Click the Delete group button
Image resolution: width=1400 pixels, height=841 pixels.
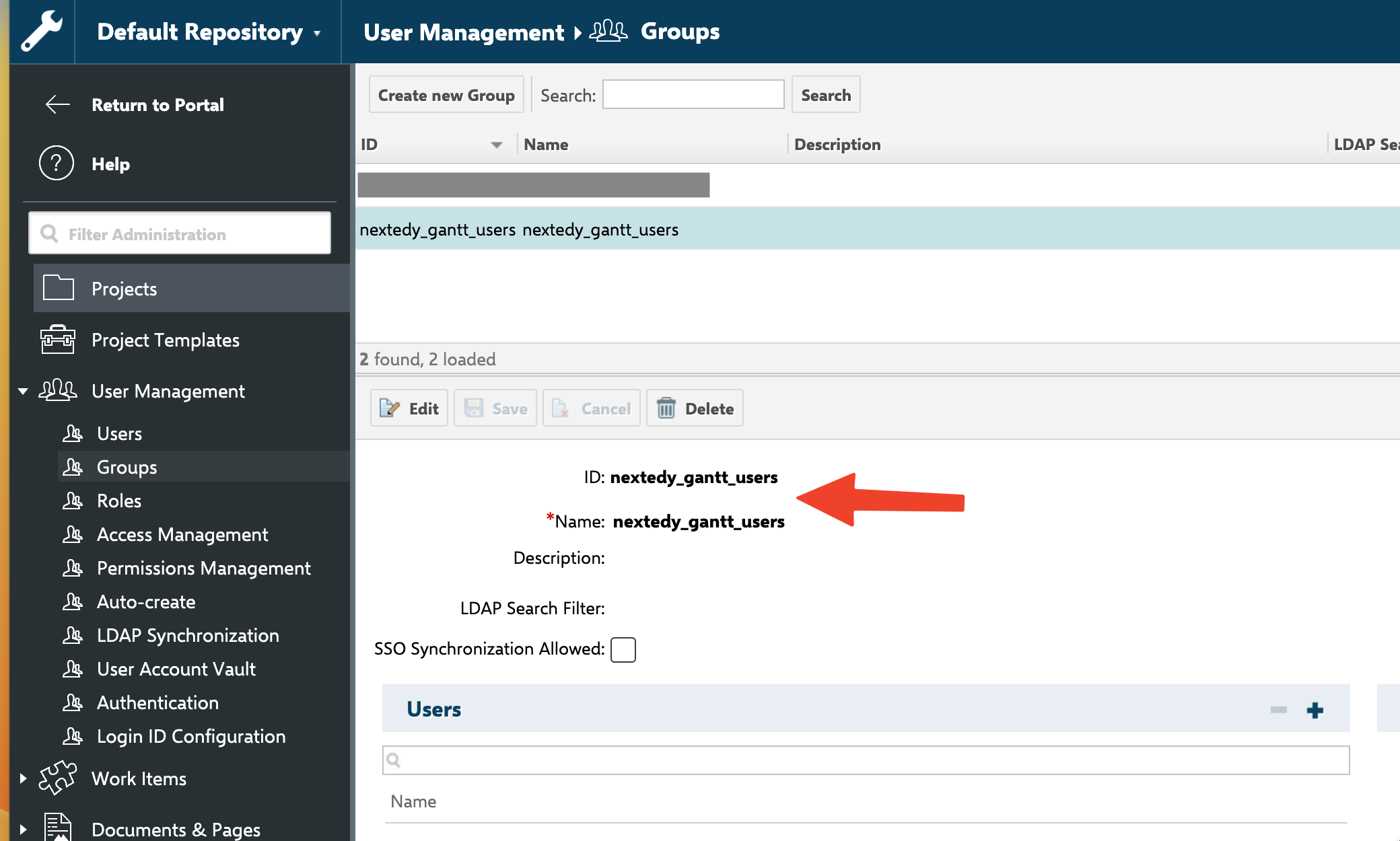695,408
